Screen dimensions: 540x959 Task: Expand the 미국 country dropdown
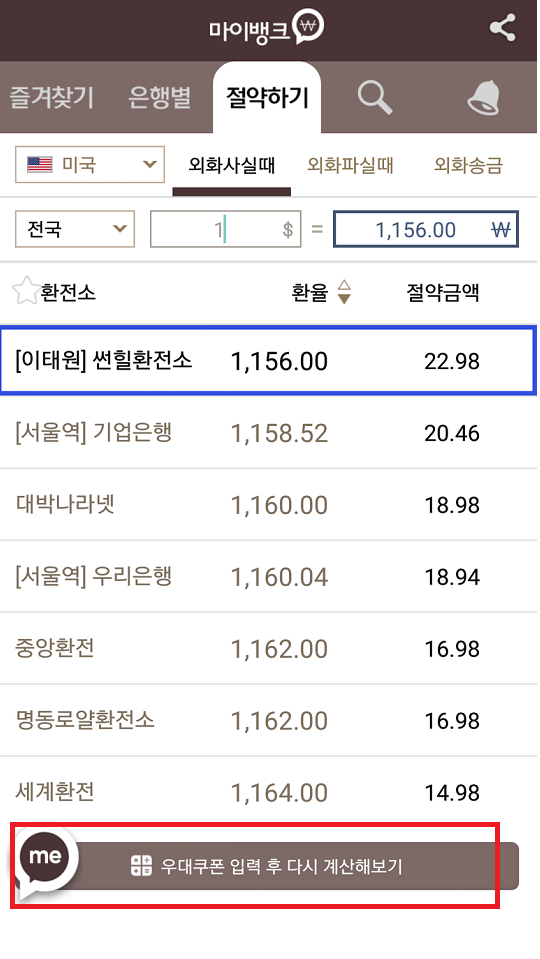click(90, 164)
